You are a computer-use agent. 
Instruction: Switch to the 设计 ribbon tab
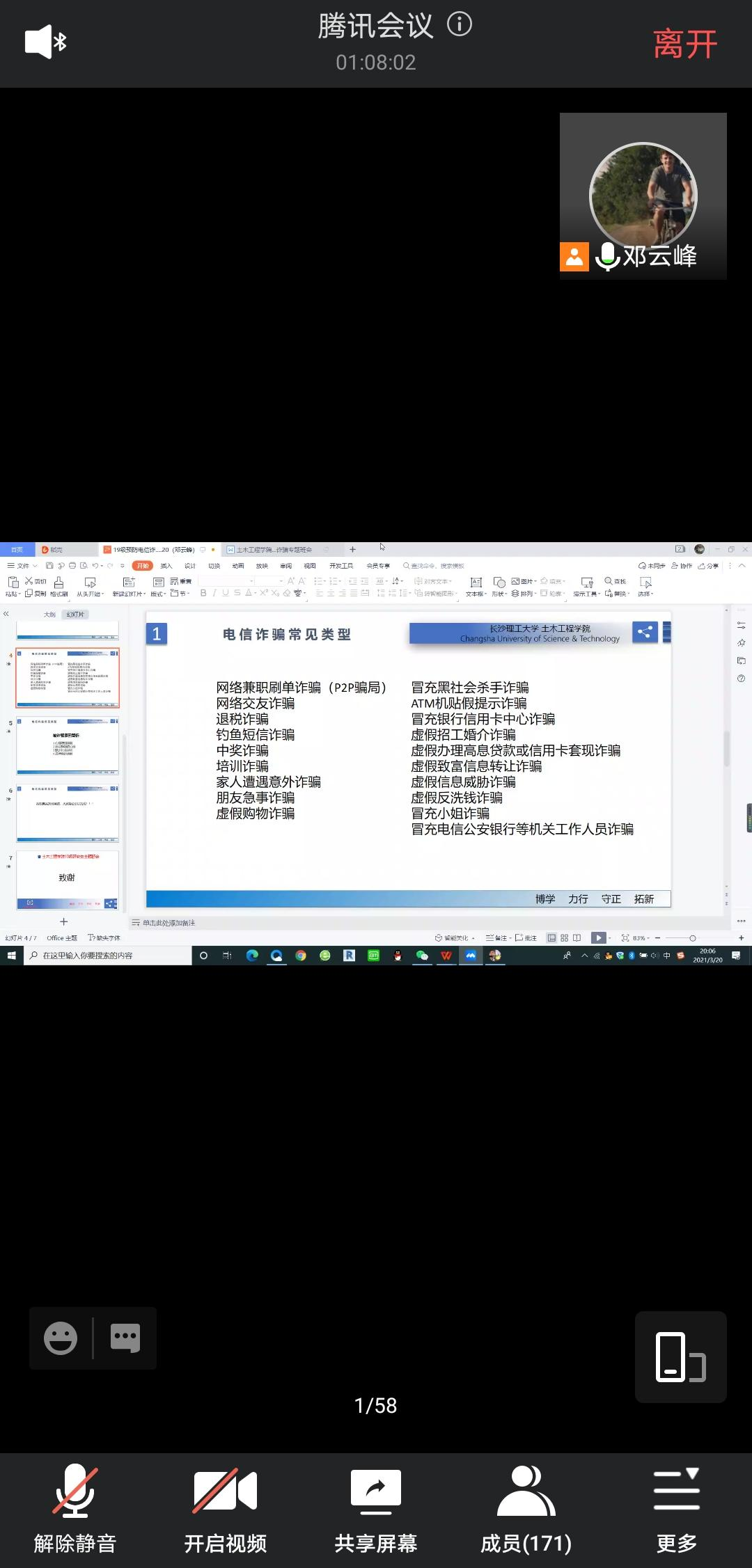coord(190,566)
